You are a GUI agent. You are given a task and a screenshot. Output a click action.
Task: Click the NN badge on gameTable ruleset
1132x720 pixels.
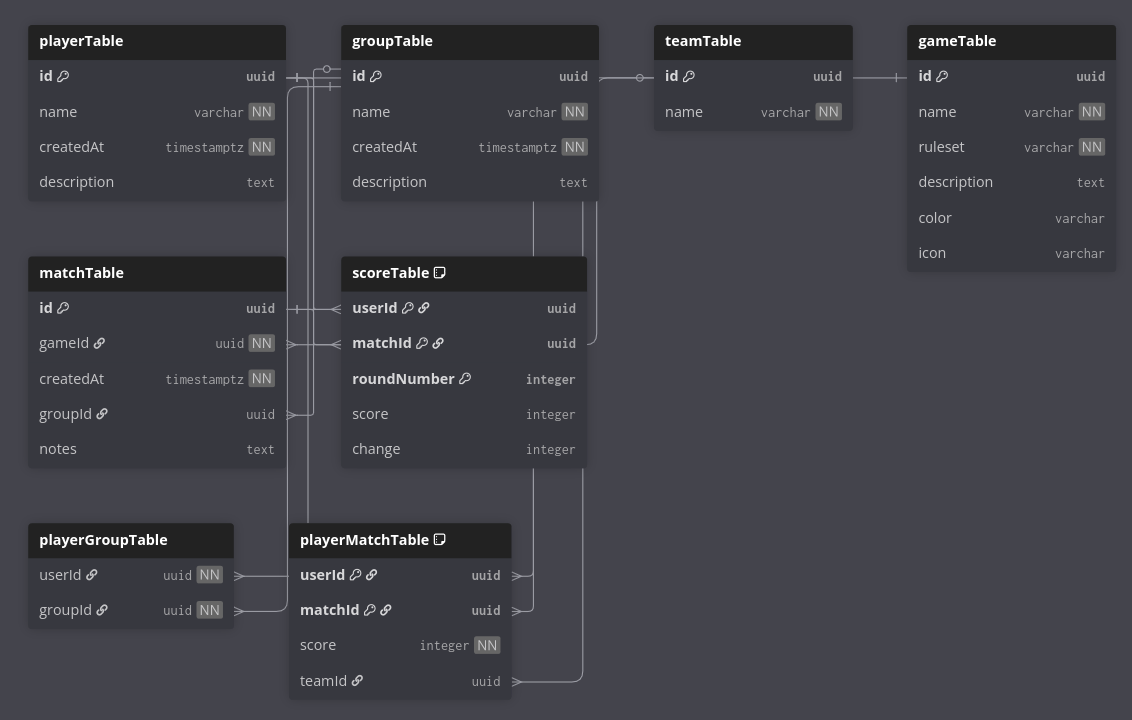point(1092,147)
